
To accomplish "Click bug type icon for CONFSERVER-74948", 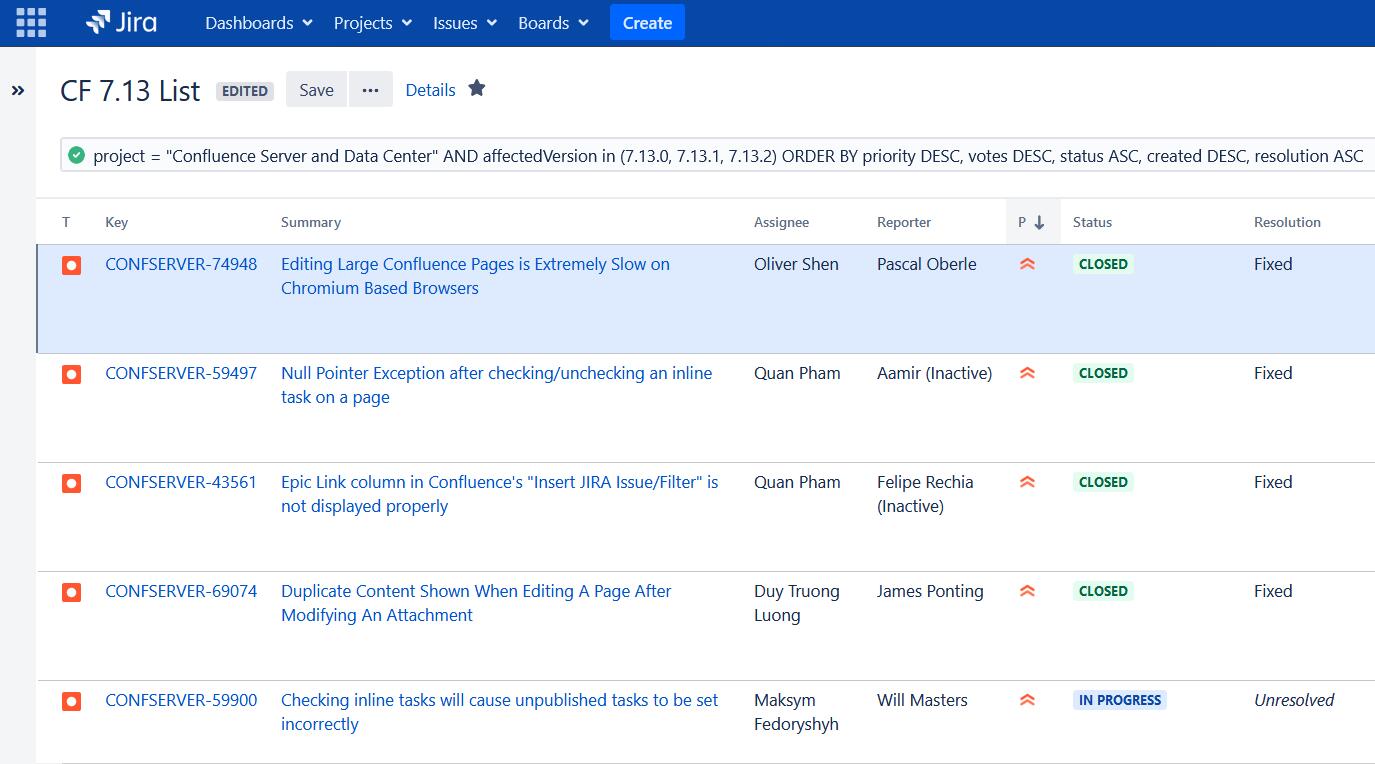I will coord(71,265).
